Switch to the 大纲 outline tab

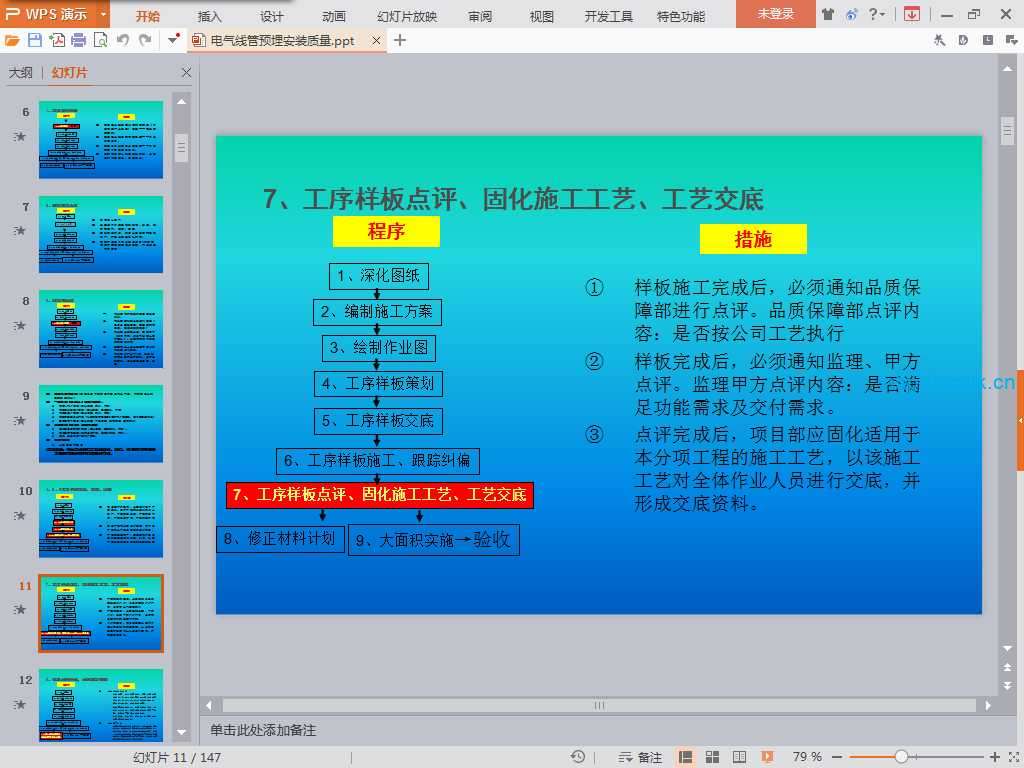pyautogui.click(x=21, y=73)
